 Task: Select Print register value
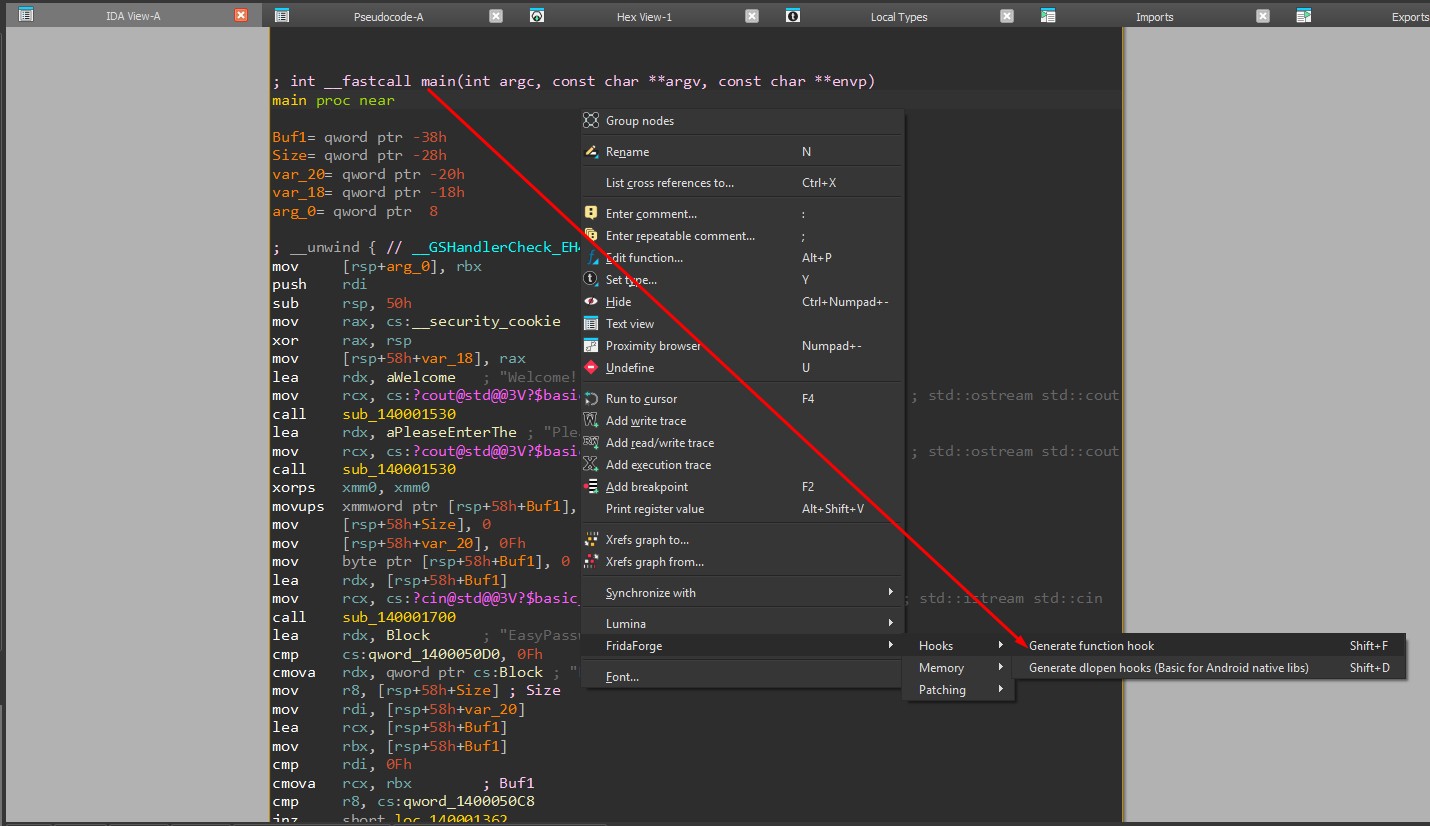click(x=743, y=508)
